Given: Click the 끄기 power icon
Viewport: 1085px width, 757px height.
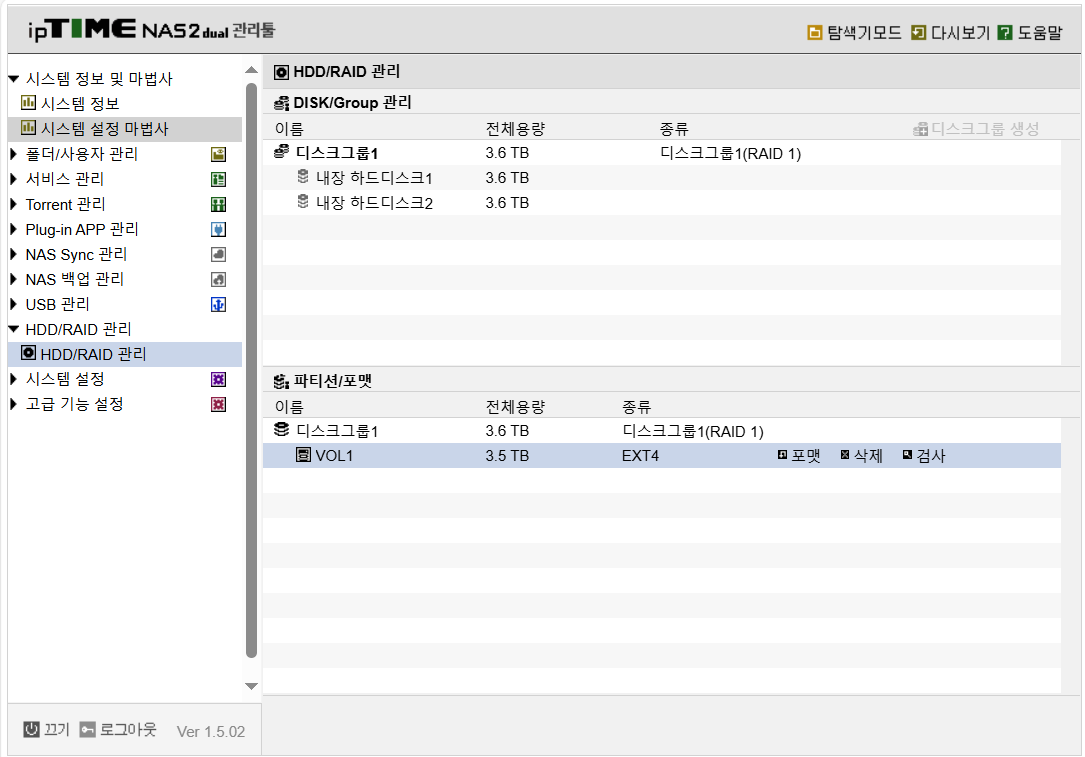Looking at the screenshot, I should 31,729.
